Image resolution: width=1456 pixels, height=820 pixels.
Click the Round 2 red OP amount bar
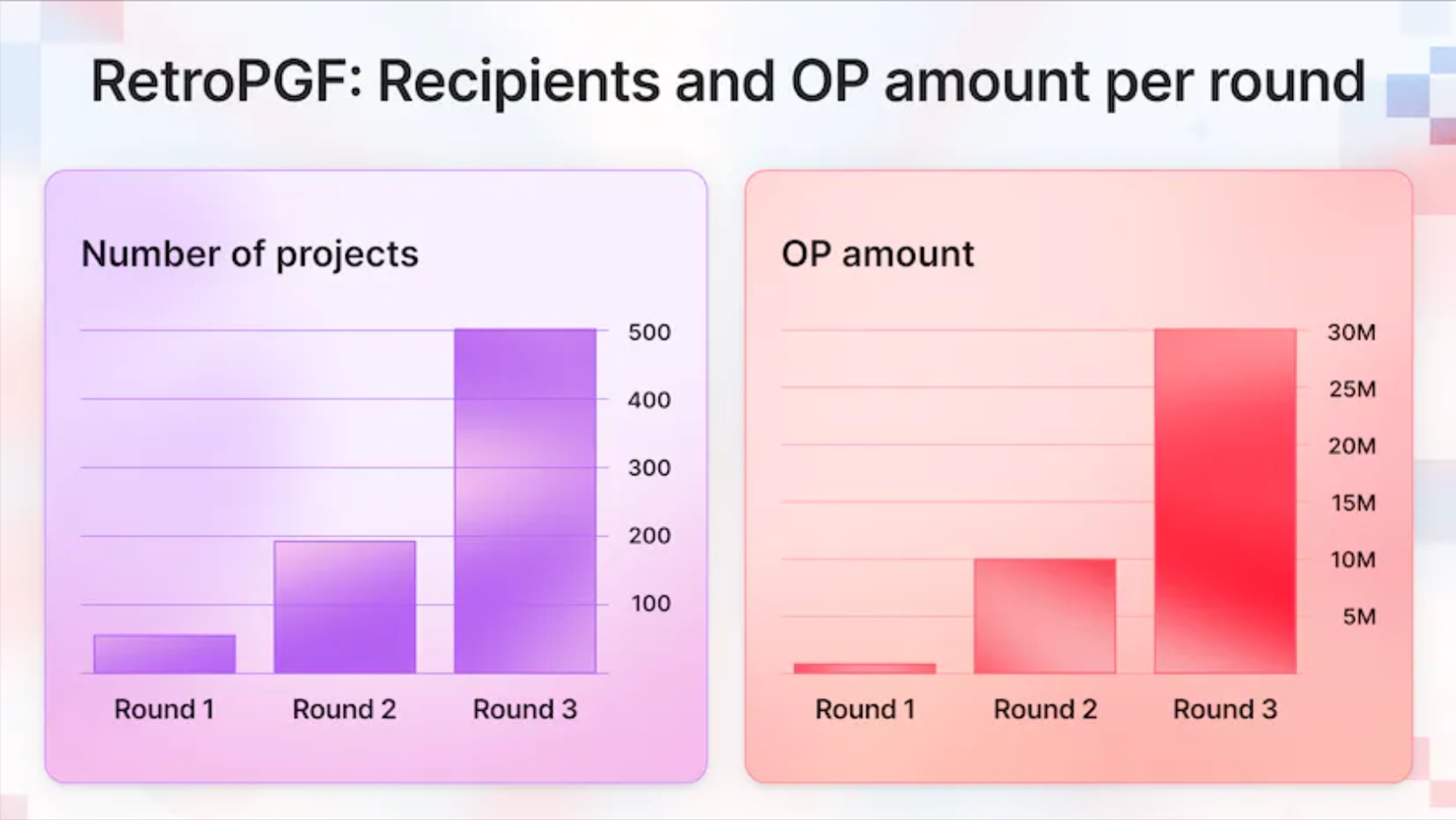(x=1045, y=616)
